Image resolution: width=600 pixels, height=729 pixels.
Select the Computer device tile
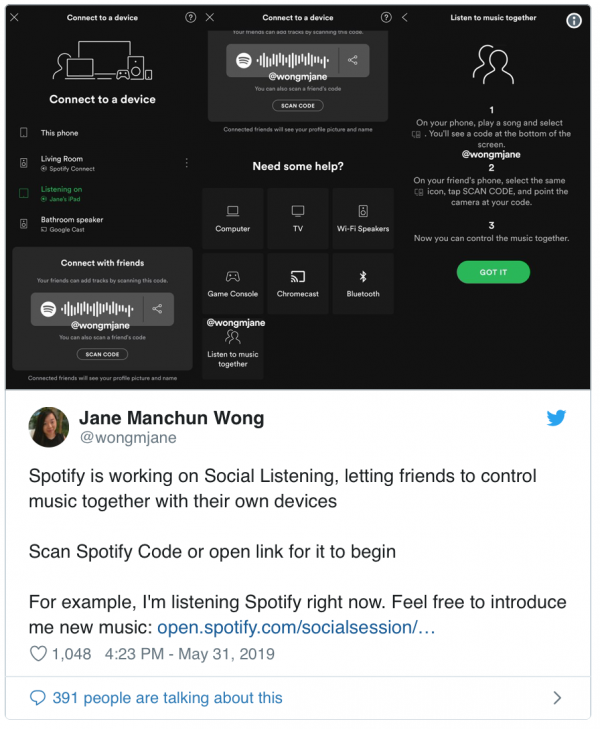233,219
